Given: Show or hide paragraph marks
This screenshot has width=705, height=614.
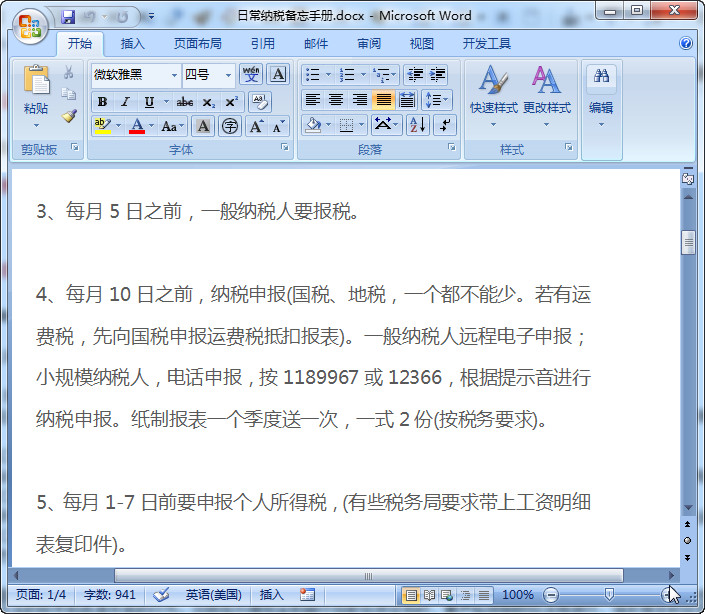Looking at the screenshot, I should [x=445, y=125].
